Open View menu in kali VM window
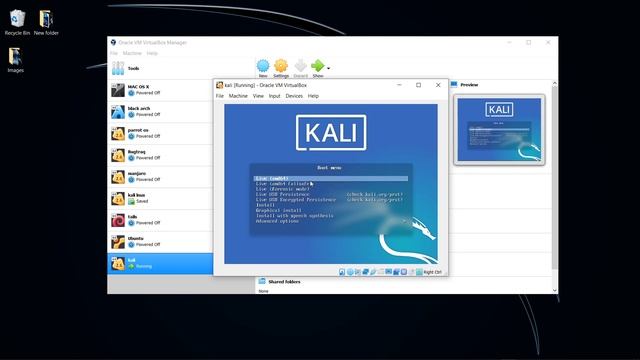 click(x=258, y=96)
